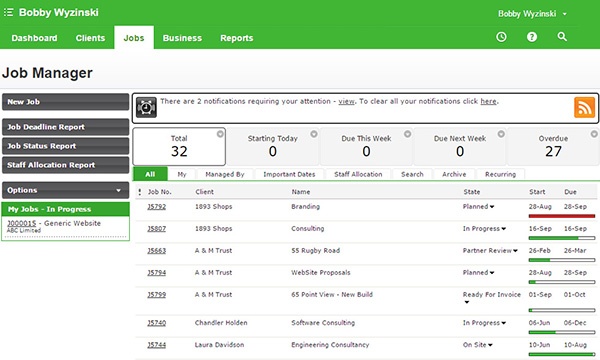The height and width of the screenshot is (360, 600).
Task: Toggle the Starting Today tile circle
Action: coord(314,134)
